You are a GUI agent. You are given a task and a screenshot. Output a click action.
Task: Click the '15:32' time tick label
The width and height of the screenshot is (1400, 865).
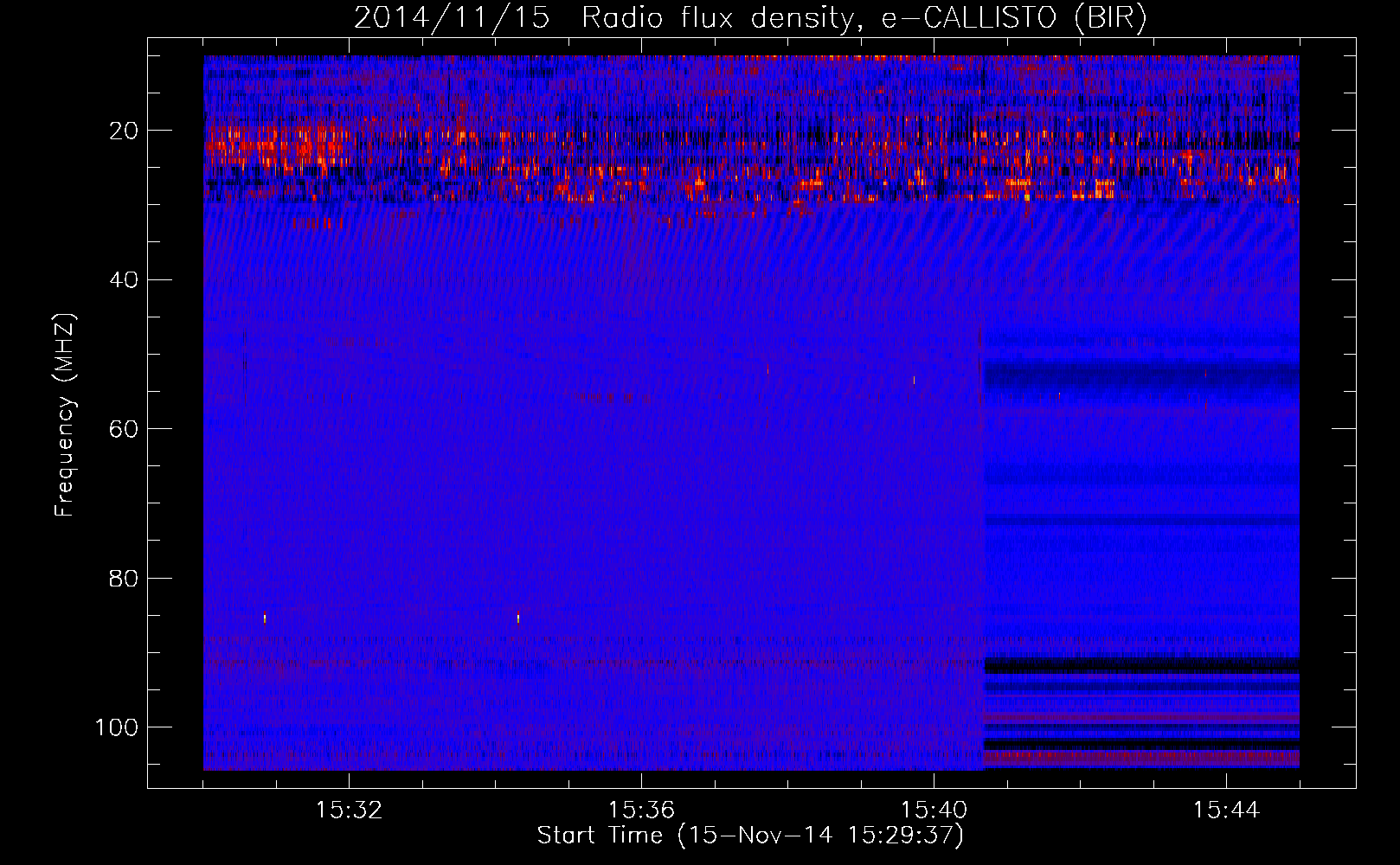tap(349, 811)
